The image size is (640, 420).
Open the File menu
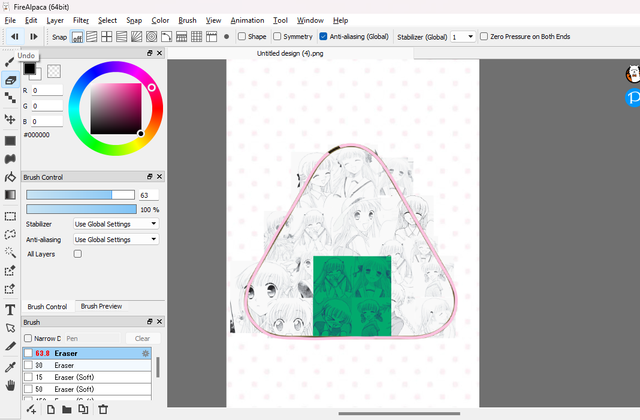pos(10,20)
